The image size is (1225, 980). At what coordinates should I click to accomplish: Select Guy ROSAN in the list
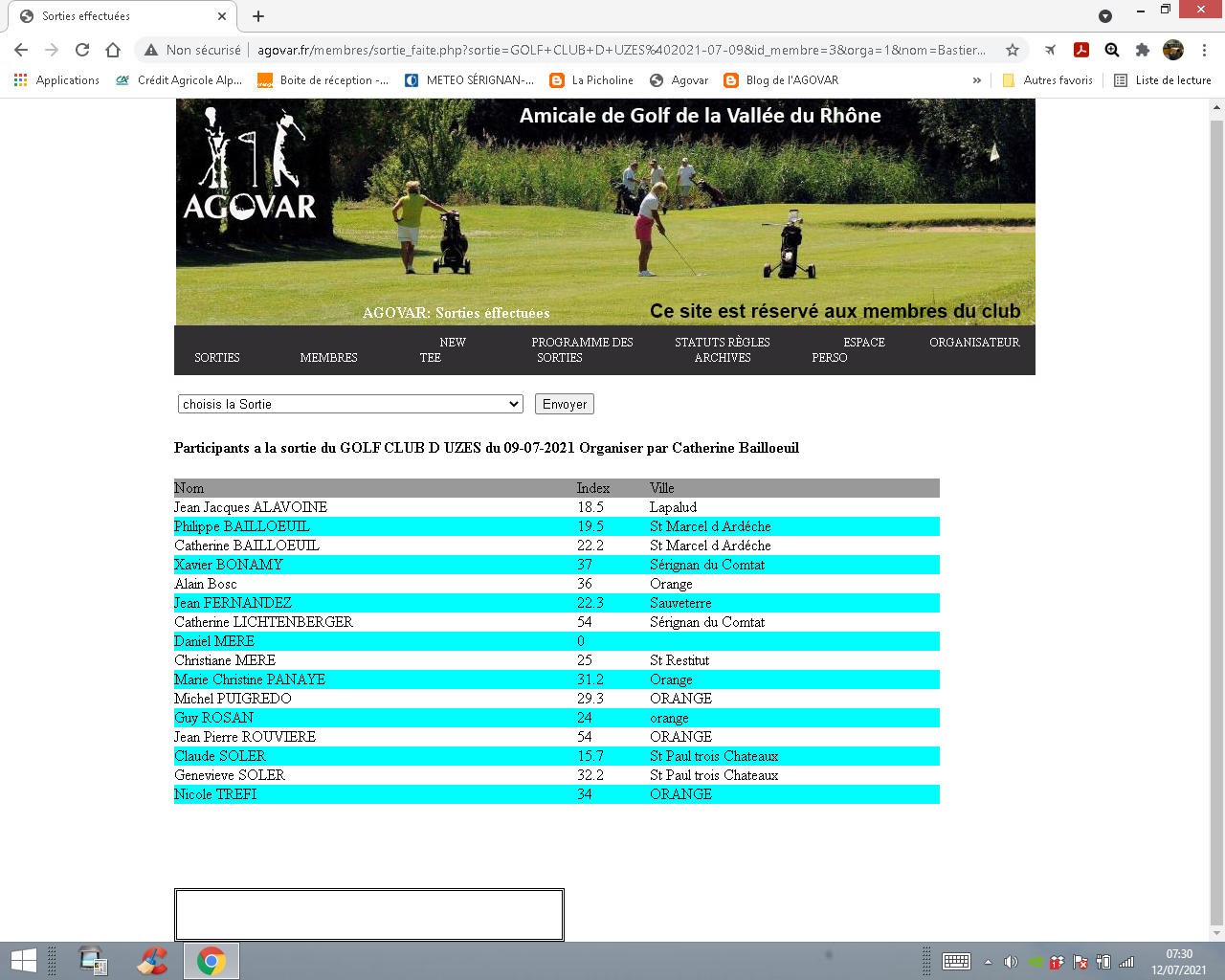click(214, 718)
